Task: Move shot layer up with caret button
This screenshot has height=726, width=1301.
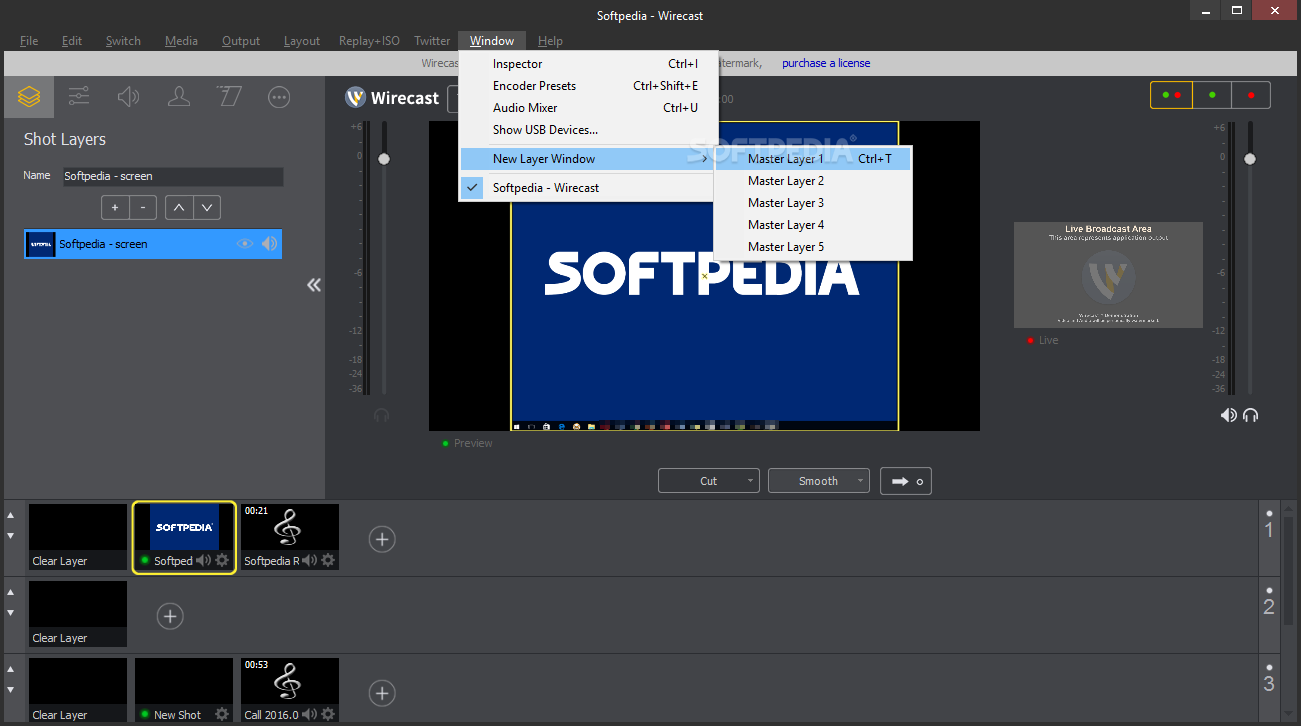Action: pyautogui.click(x=178, y=207)
